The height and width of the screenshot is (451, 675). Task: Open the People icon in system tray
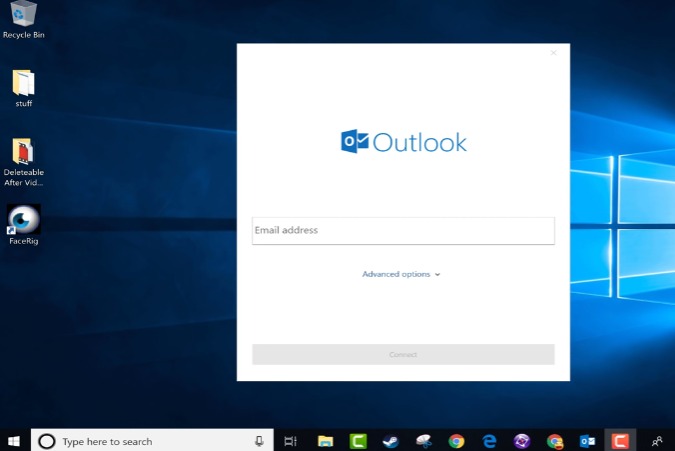point(656,441)
